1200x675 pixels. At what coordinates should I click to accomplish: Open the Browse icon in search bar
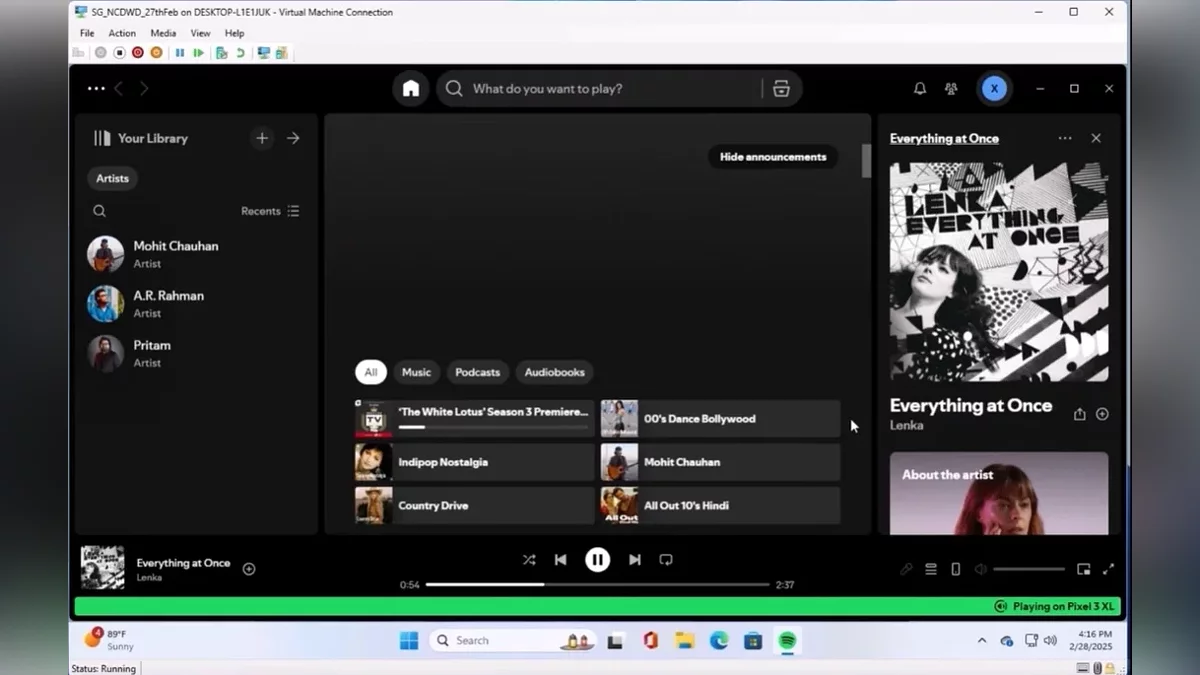[x=781, y=89]
